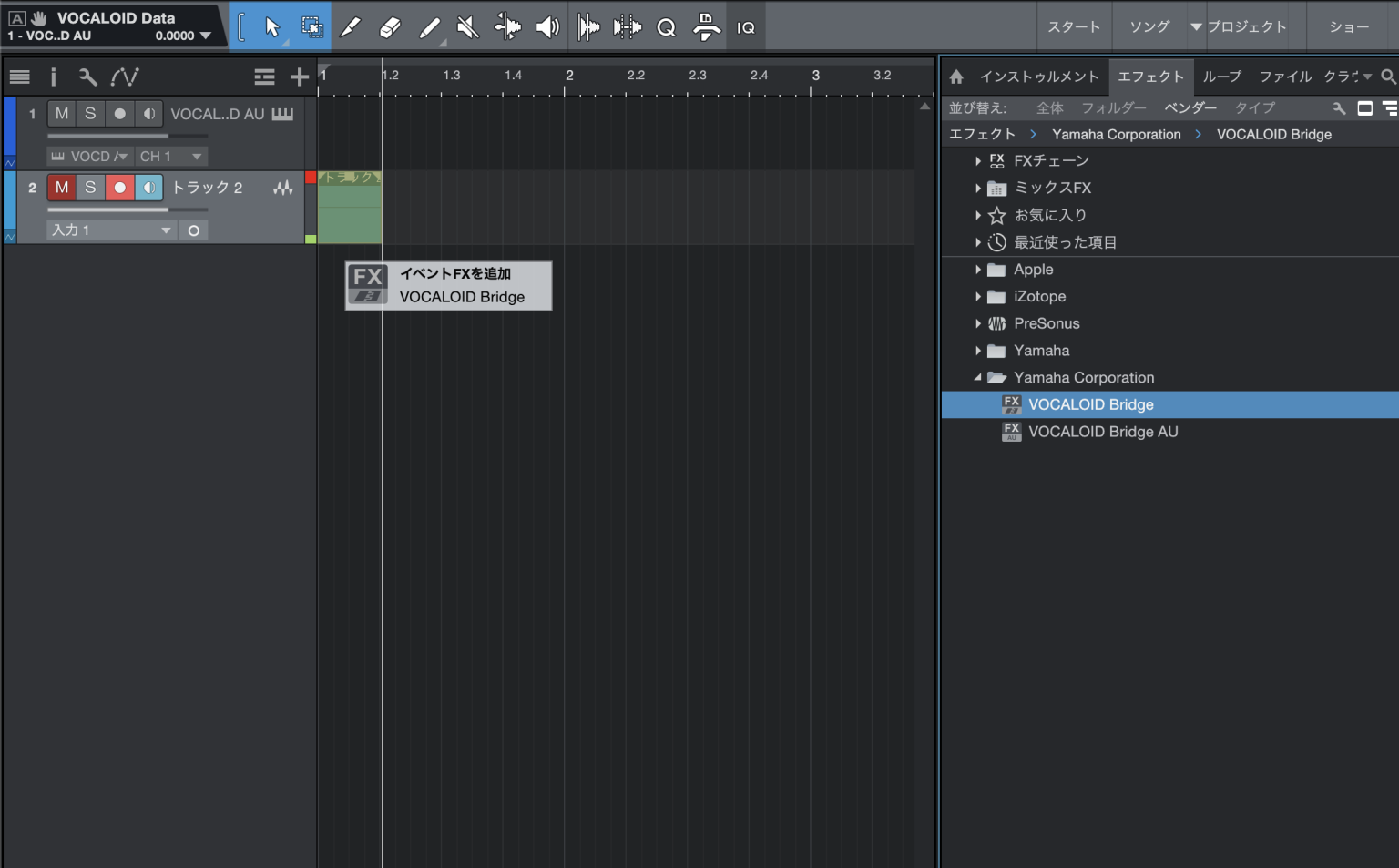Select VOCALOID Bridge AU in the browser
The image size is (1399, 868).
pos(1102,431)
